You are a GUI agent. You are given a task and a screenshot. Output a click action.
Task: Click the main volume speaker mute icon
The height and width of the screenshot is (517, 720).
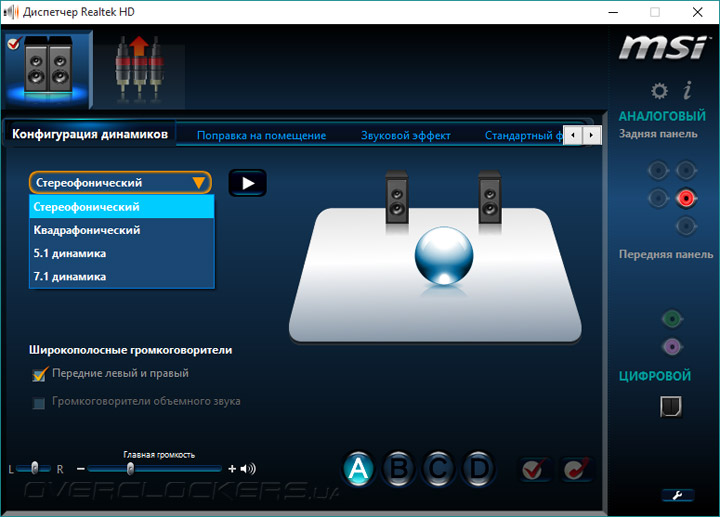coord(248,469)
